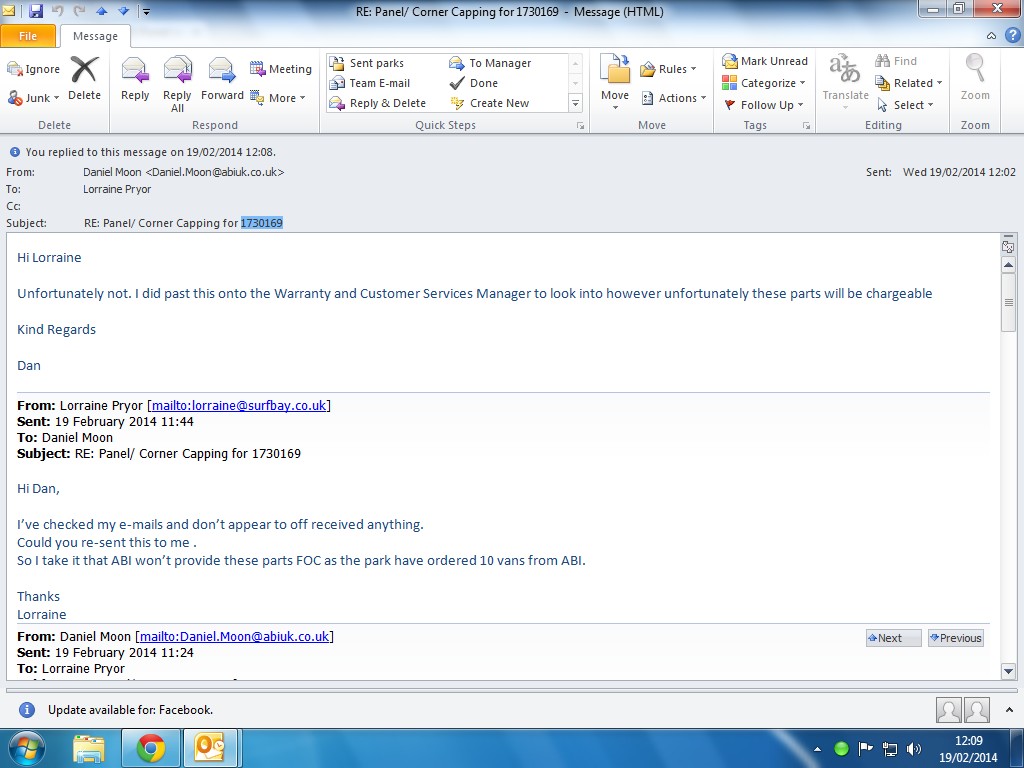Run the To Manager quick step
This screenshot has width=1024, height=768.
[490, 63]
